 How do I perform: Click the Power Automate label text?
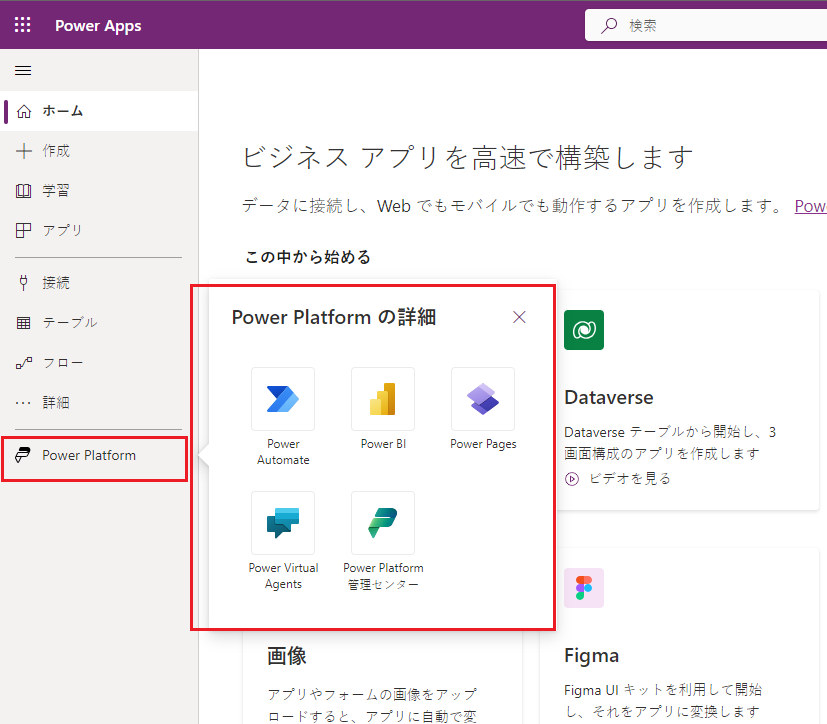pyautogui.click(x=283, y=452)
